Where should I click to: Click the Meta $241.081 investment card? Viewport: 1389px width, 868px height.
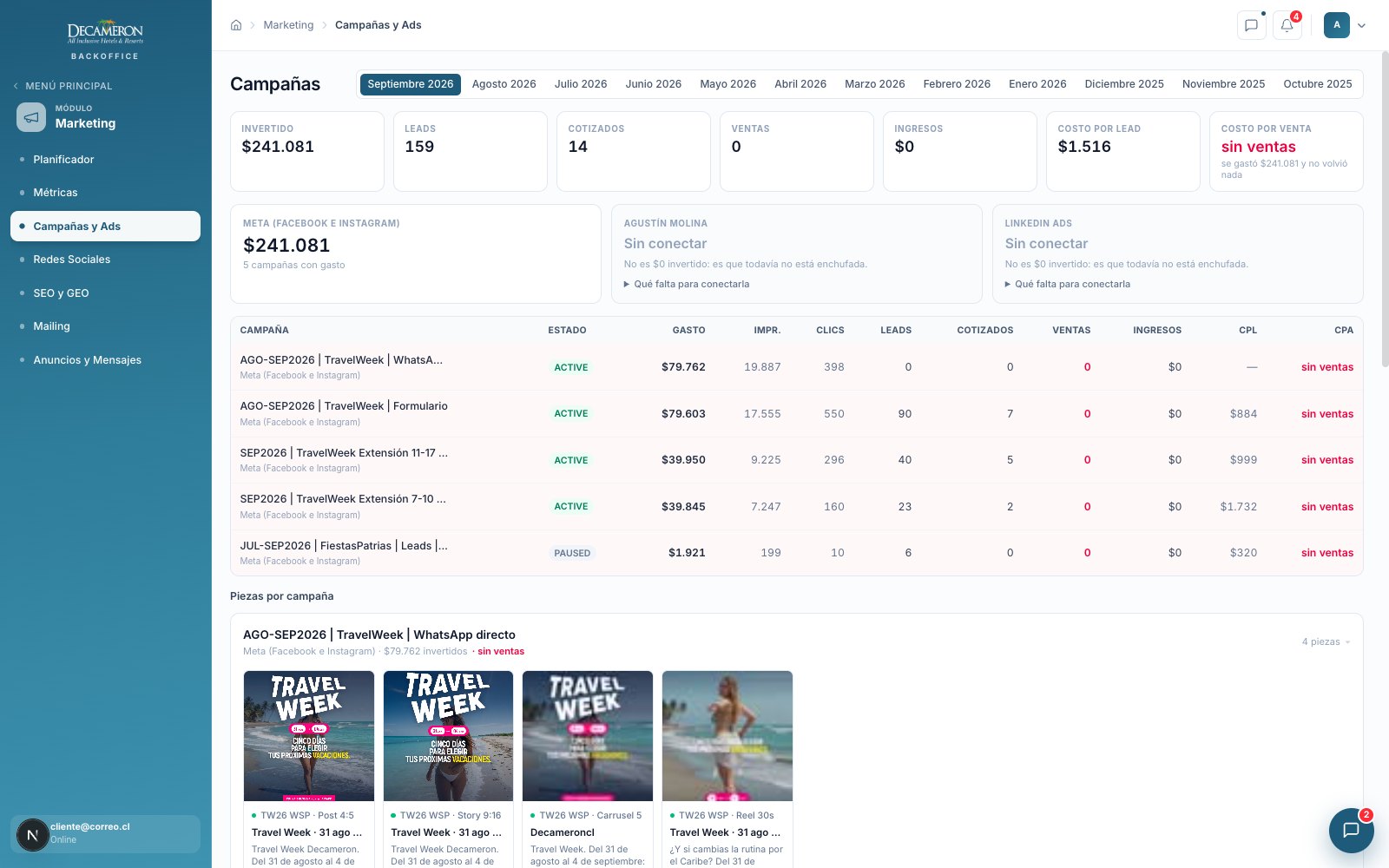pos(415,253)
